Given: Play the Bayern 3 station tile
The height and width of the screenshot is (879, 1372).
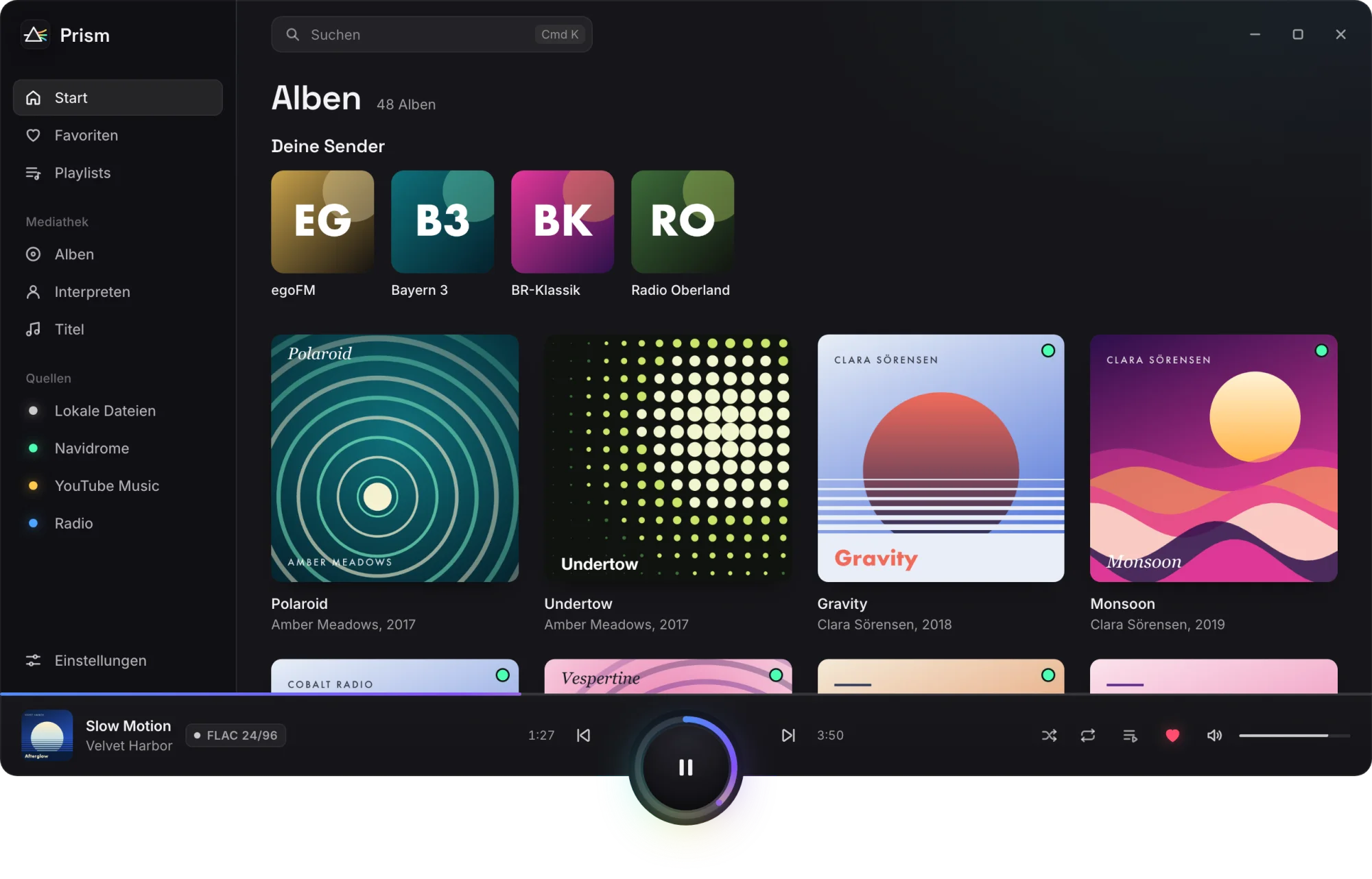Looking at the screenshot, I should click(x=442, y=221).
